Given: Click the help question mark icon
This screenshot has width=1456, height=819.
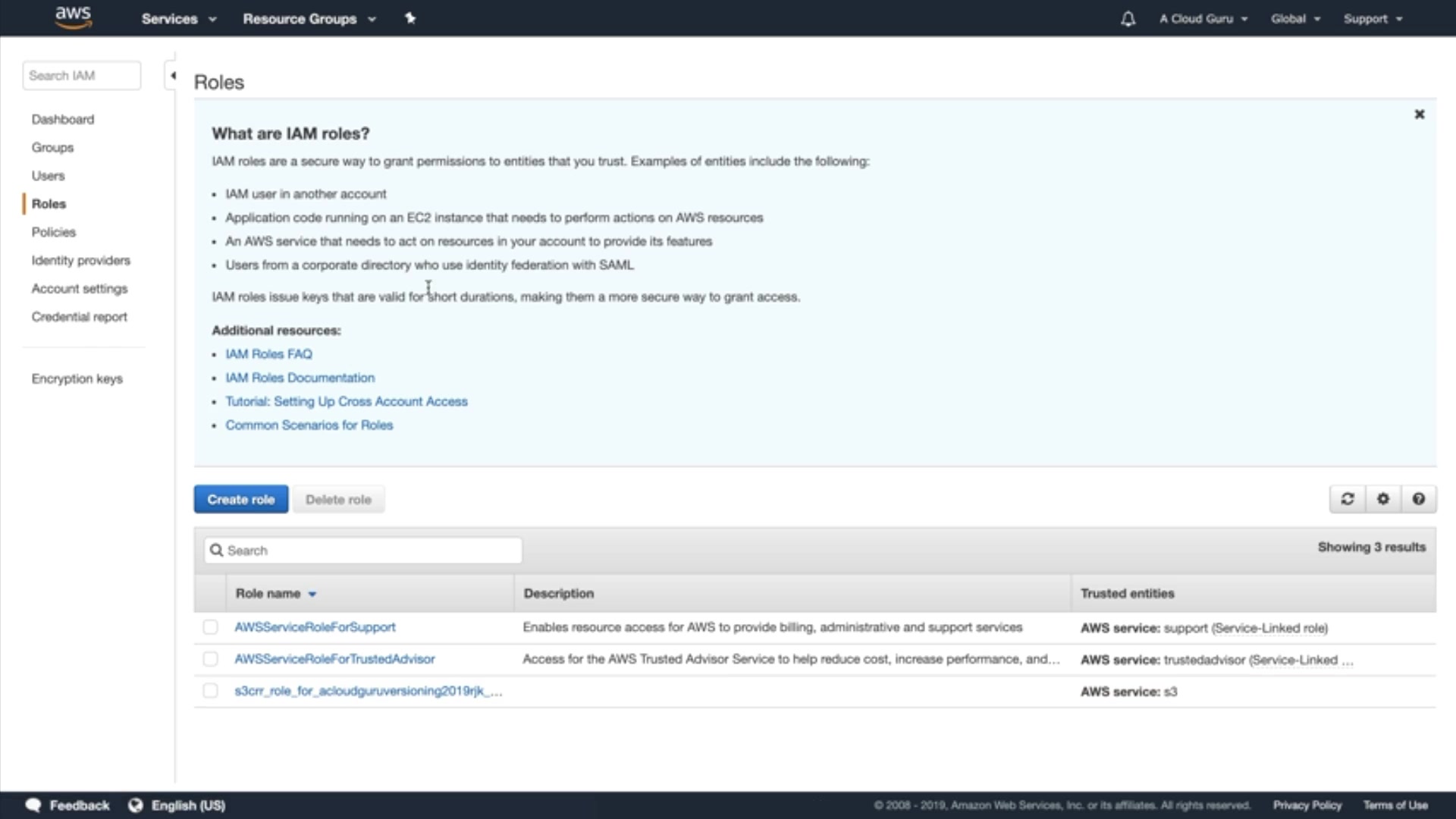Looking at the screenshot, I should pyautogui.click(x=1419, y=499).
